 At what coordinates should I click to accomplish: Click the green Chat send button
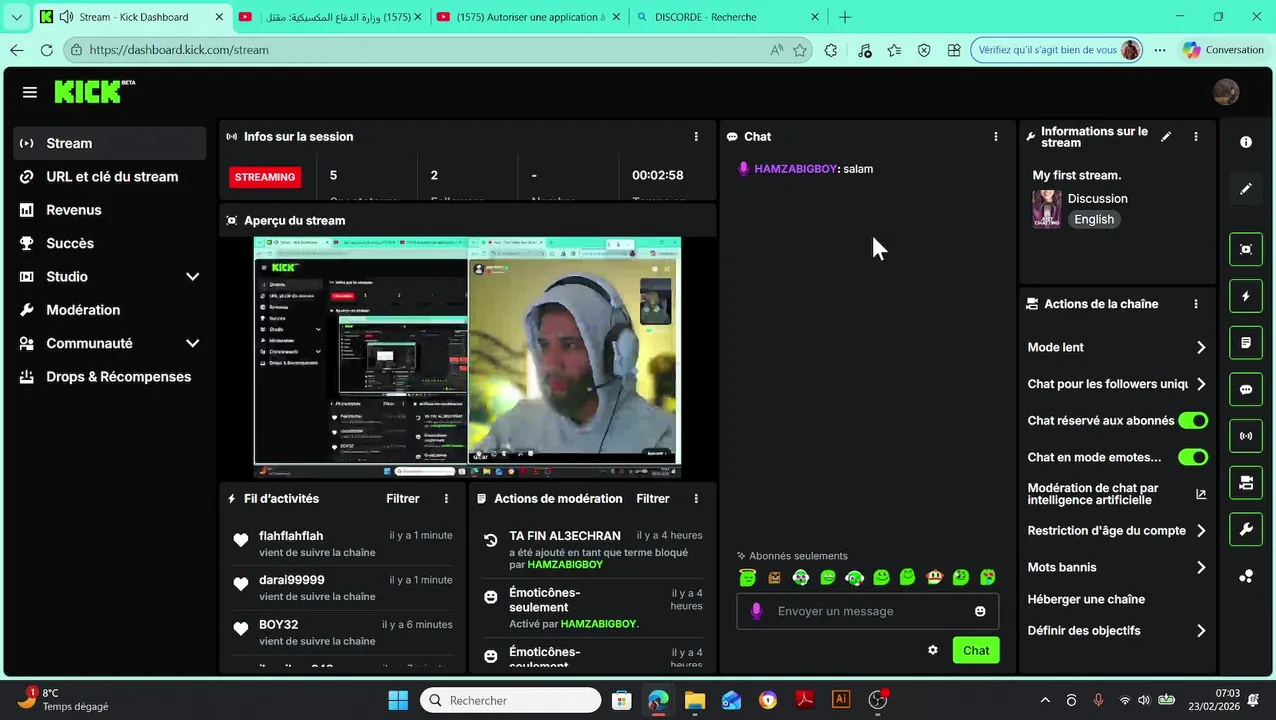click(976, 650)
